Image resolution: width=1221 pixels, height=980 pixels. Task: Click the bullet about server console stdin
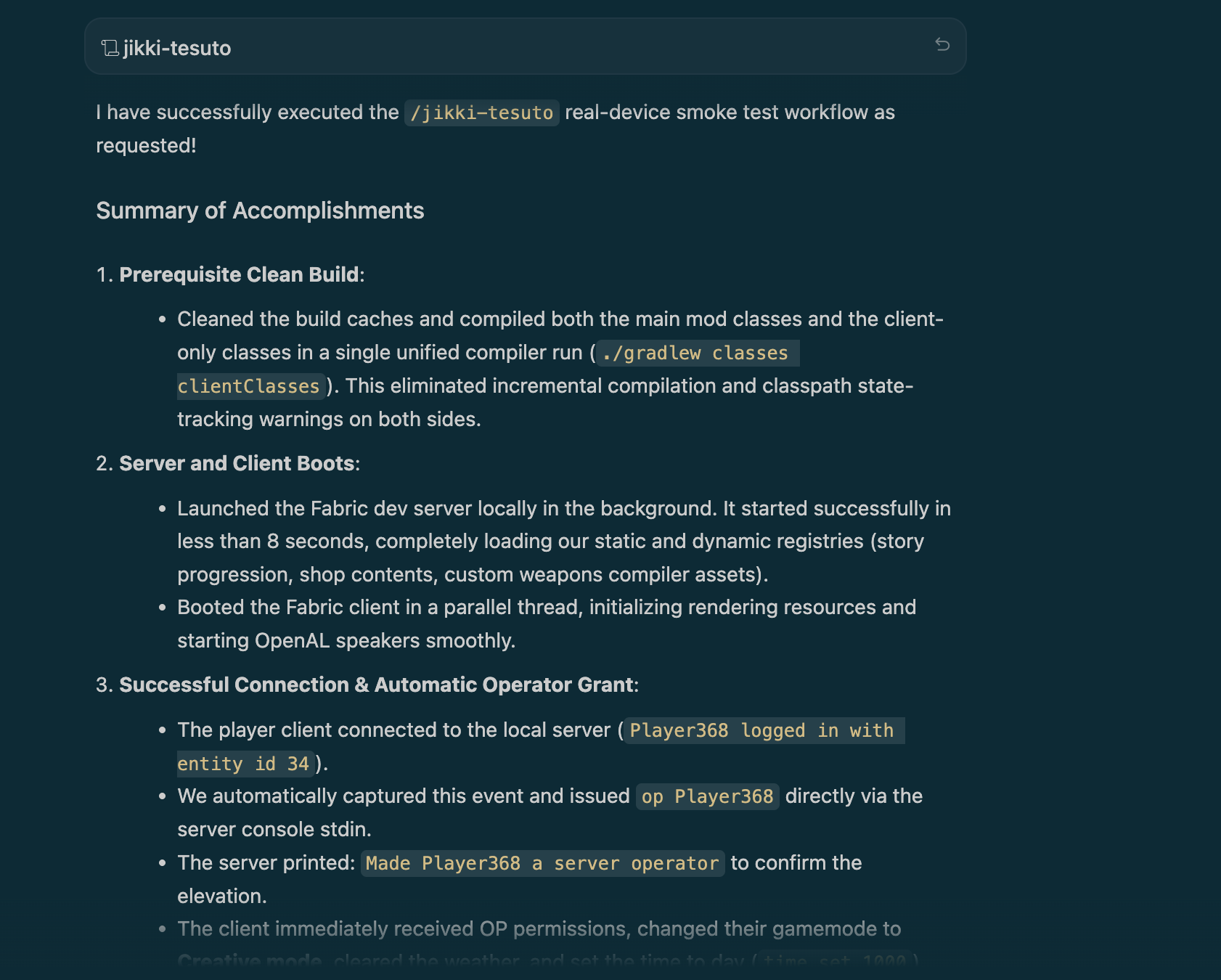[x=550, y=812]
